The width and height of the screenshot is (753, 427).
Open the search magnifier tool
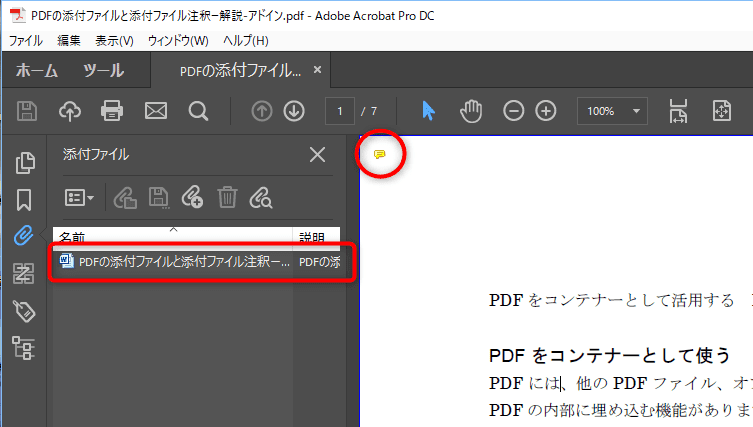pos(198,111)
